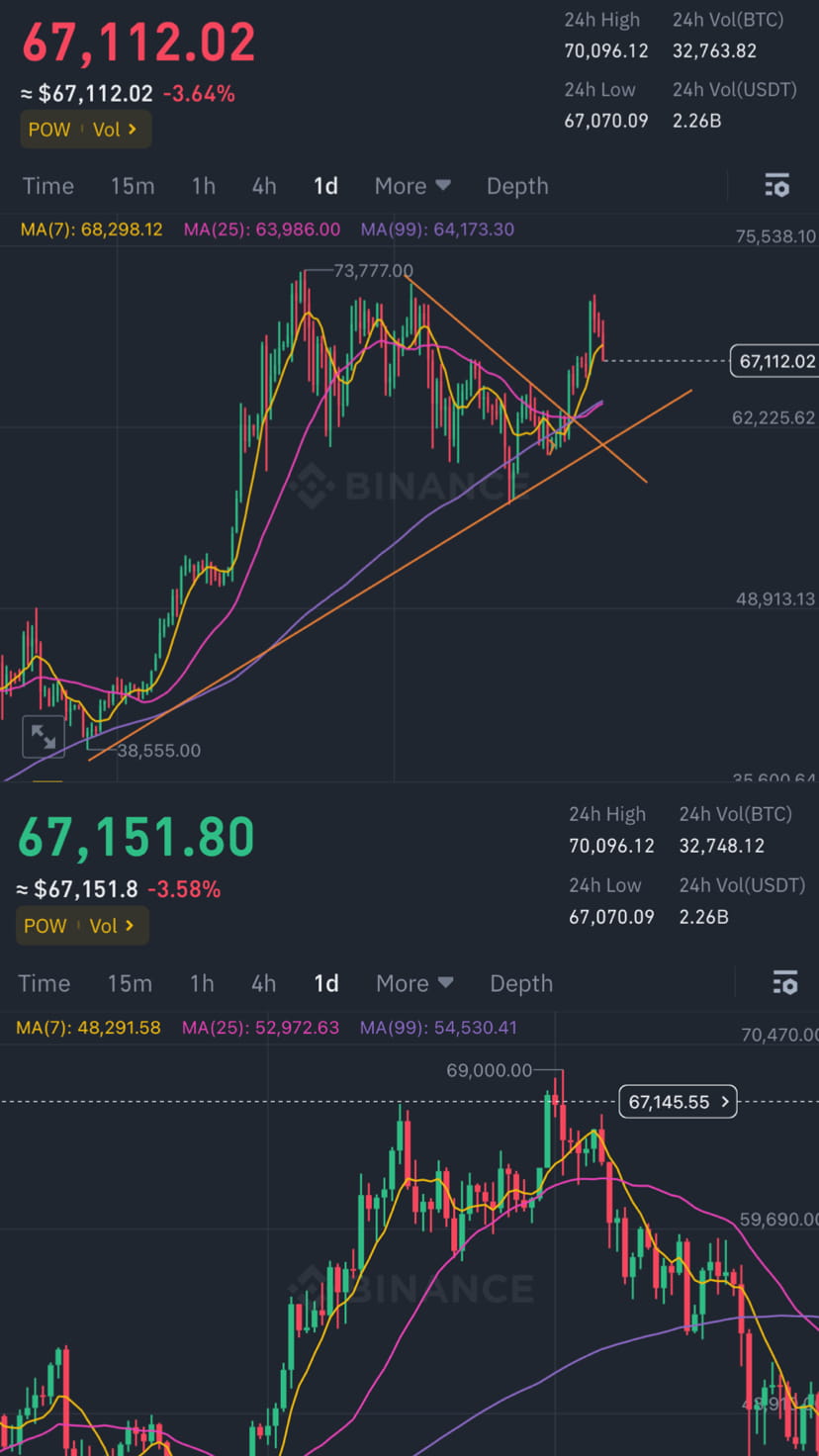Click the current price label 67,112.02 on axis

pos(775,361)
